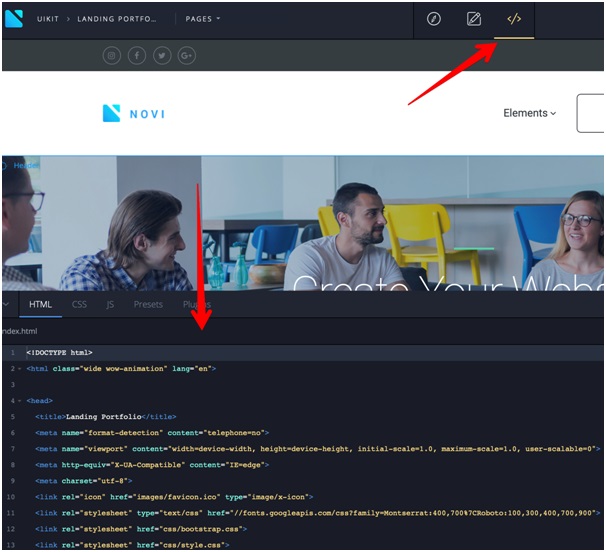
Task: Switch to edit mode pencil icon
Action: [474, 19]
